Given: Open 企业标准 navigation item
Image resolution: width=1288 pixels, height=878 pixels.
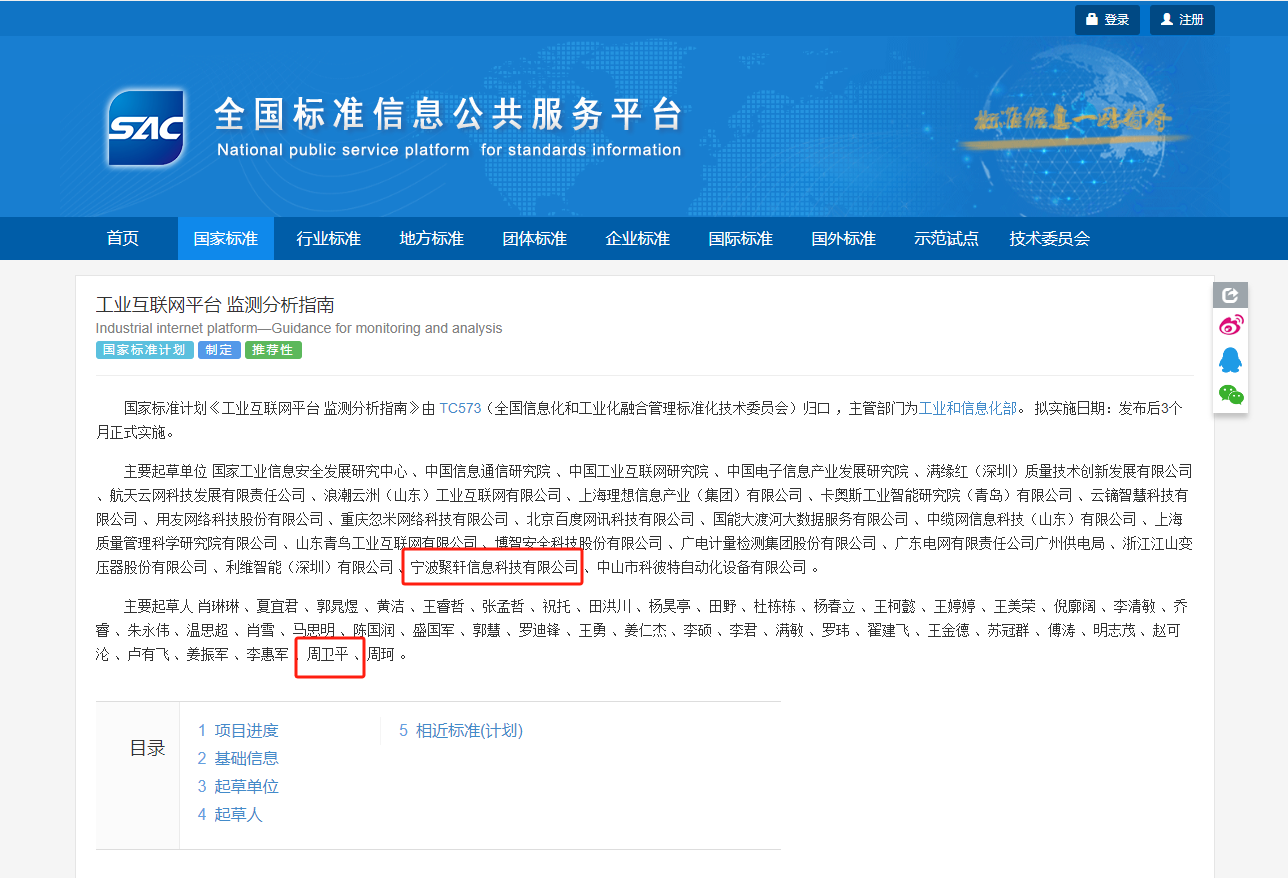Looking at the screenshot, I should tap(638, 239).
